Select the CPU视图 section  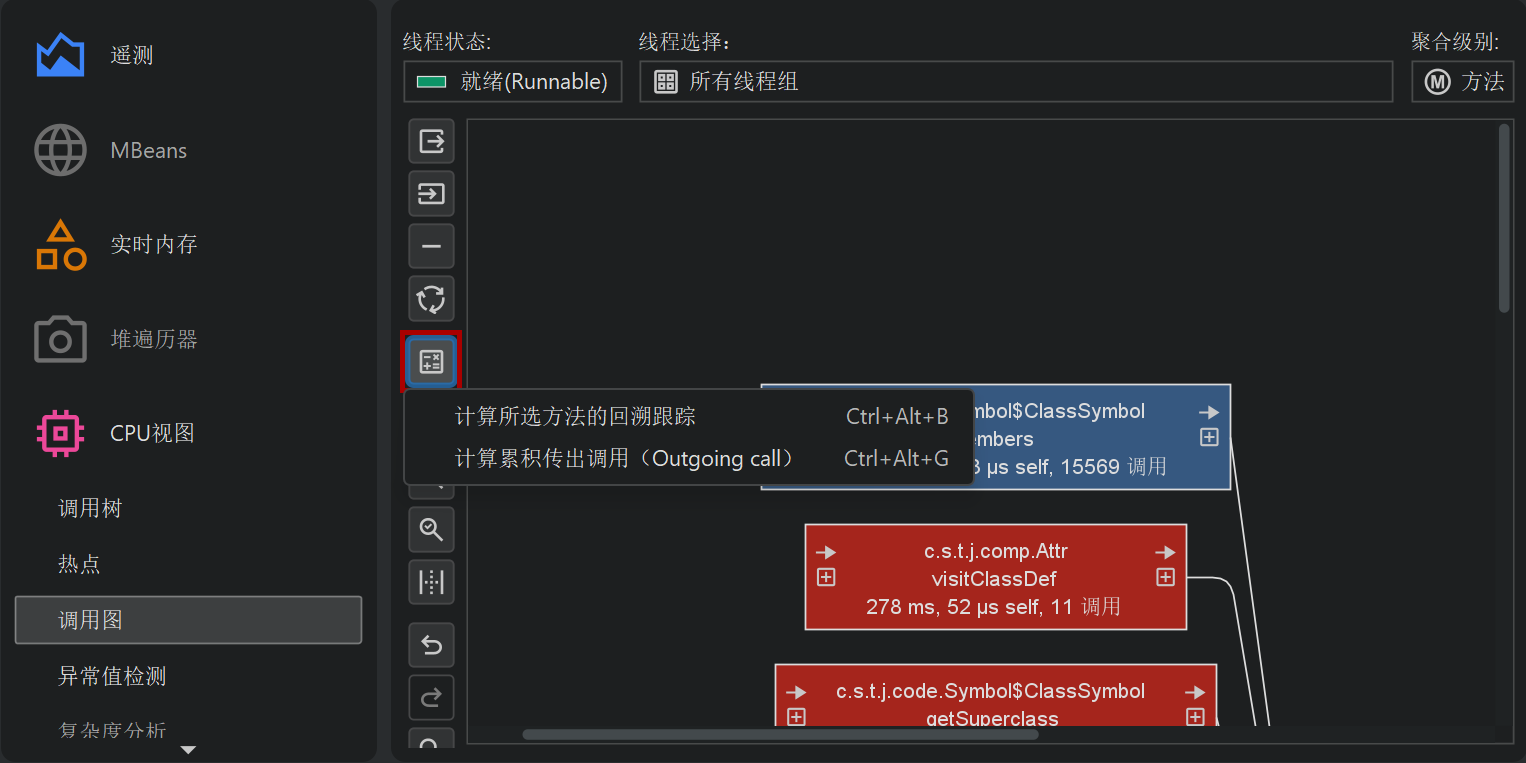click(188, 433)
